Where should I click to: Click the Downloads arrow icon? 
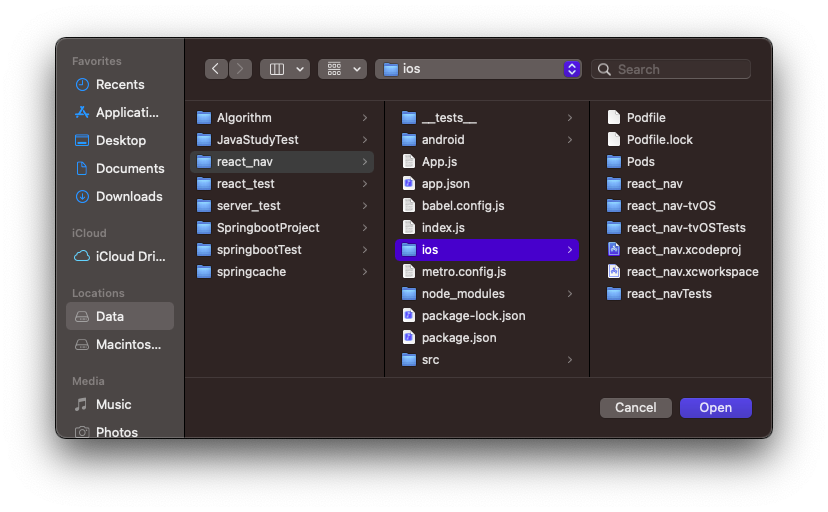click(82, 196)
